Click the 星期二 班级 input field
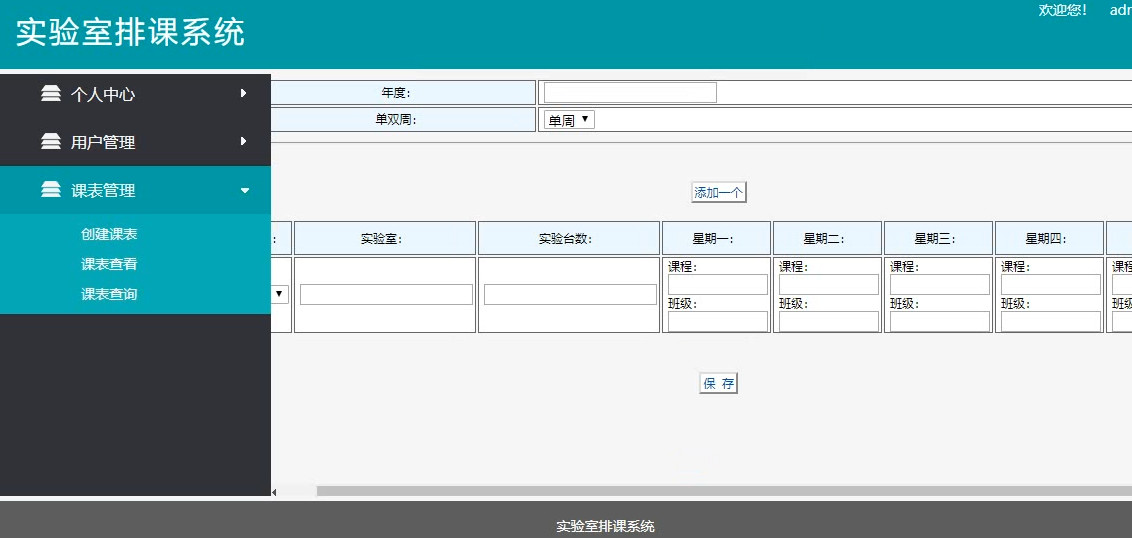This screenshot has height=538, width=1132. 829,321
